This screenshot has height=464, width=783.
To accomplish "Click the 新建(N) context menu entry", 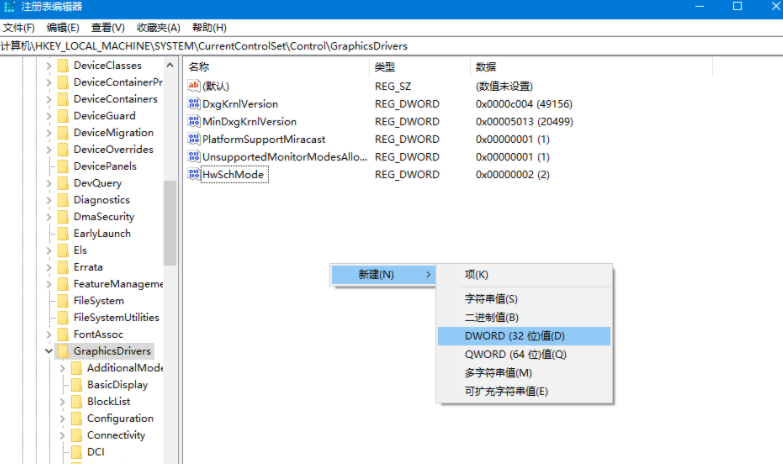I will 384,275.
